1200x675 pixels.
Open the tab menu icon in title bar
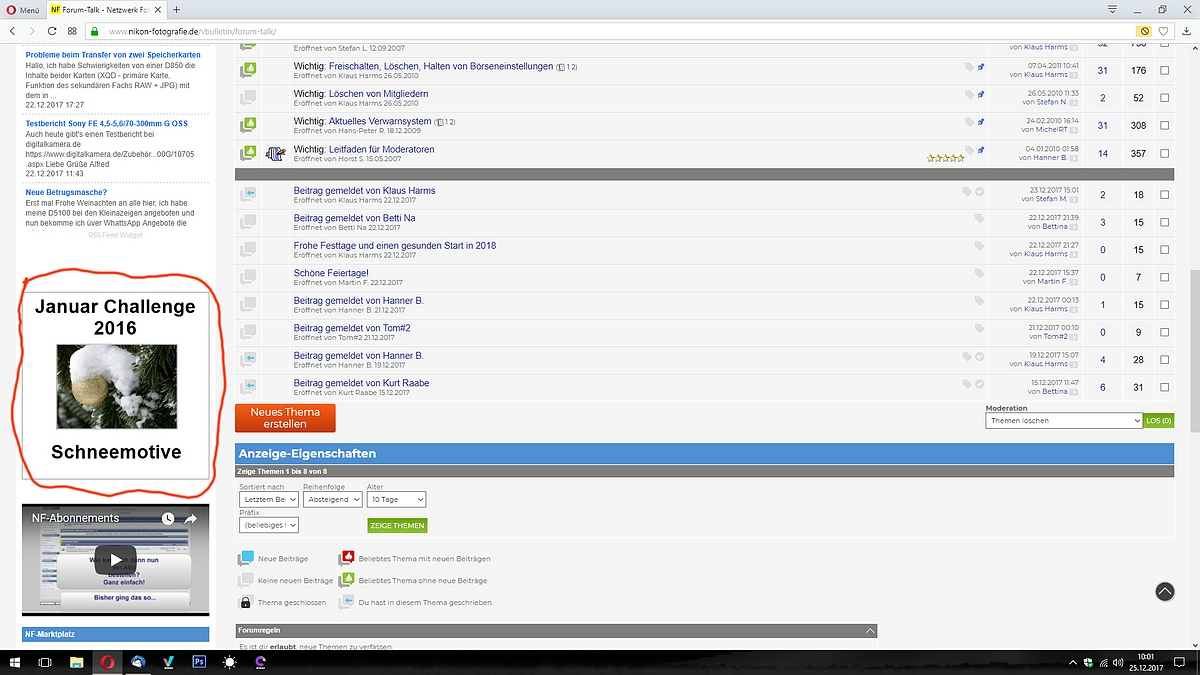tap(1112, 9)
